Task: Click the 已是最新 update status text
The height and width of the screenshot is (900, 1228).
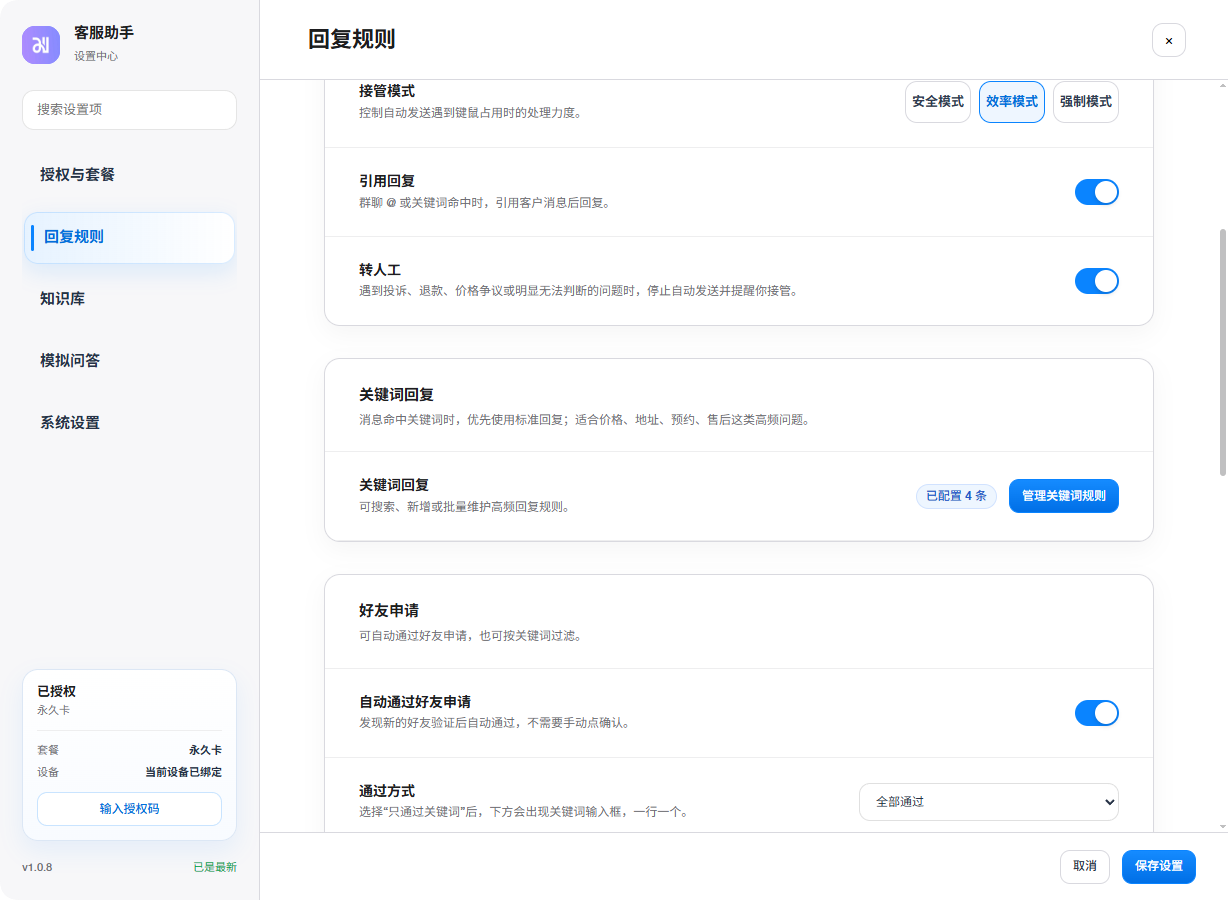Action: pyautogui.click(x=215, y=867)
